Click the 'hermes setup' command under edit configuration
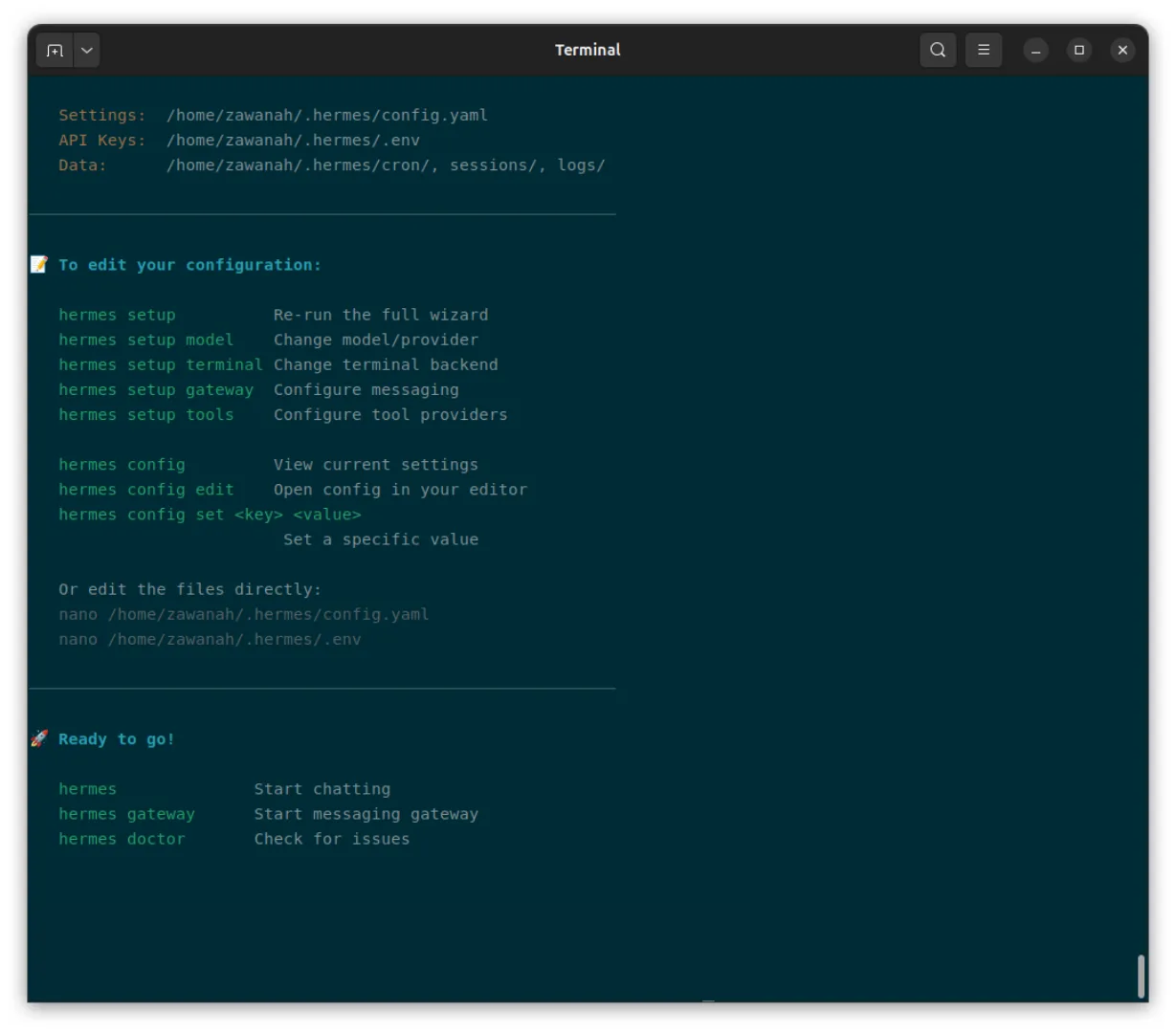Screen dimensions: 1176x1033 point(117,315)
